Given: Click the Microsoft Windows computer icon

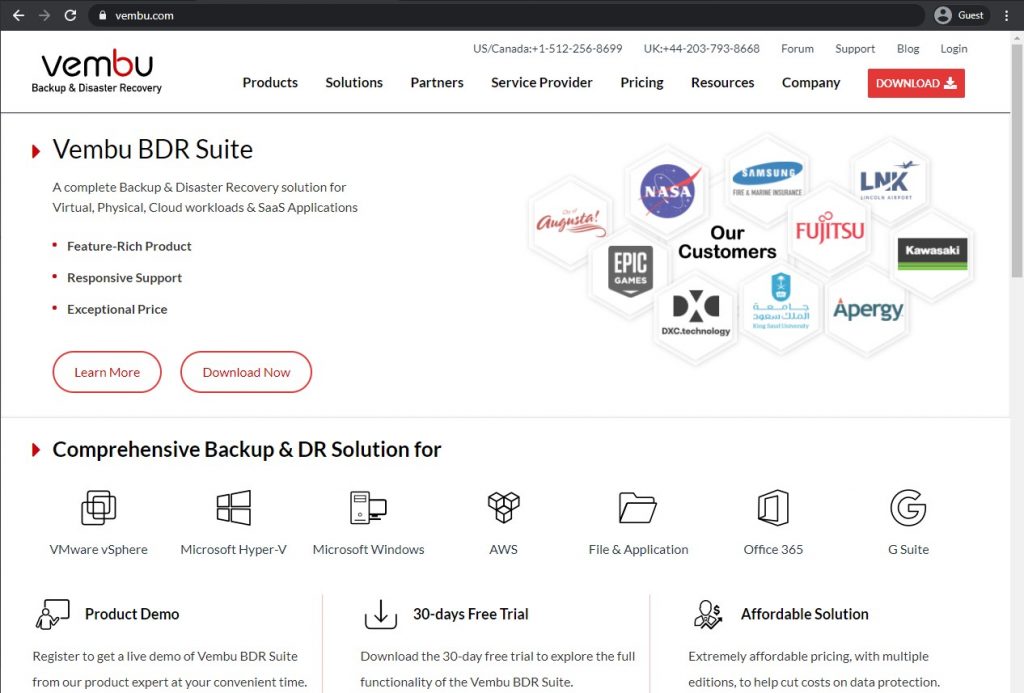Looking at the screenshot, I should pyautogui.click(x=368, y=508).
